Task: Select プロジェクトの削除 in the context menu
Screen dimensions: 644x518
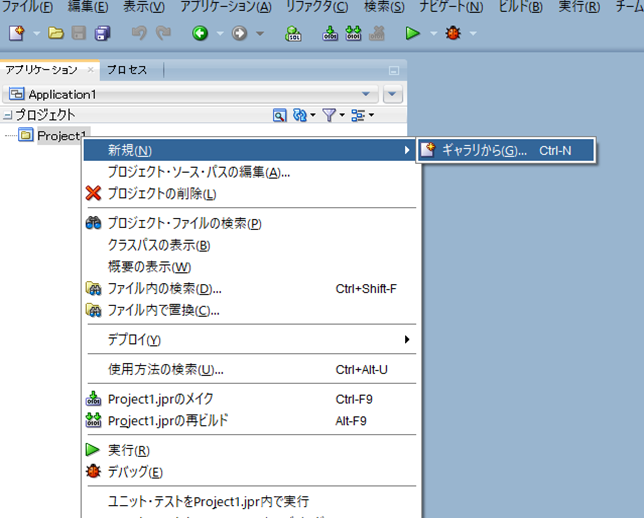Action: 160,193
